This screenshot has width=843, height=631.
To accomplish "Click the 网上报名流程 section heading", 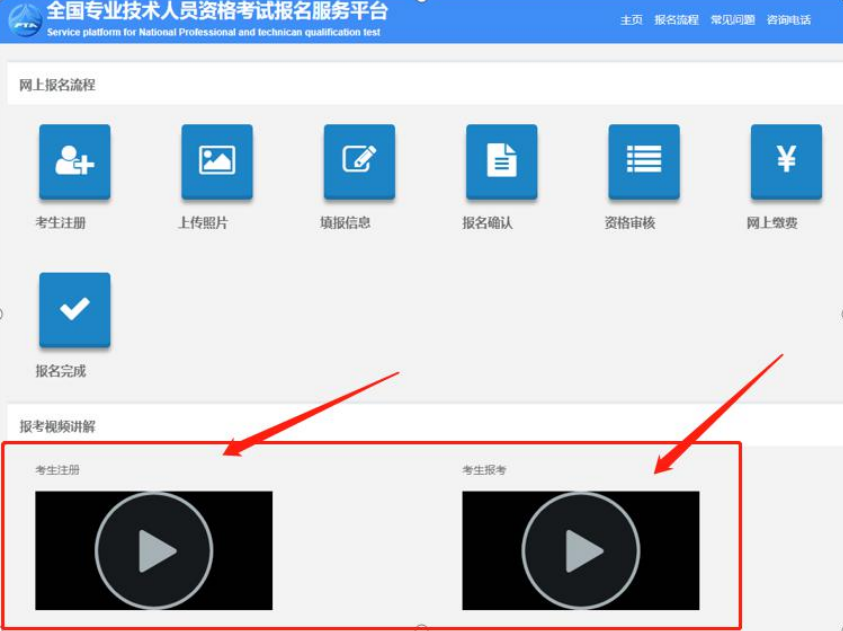I will pyautogui.click(x=60, y=87).
